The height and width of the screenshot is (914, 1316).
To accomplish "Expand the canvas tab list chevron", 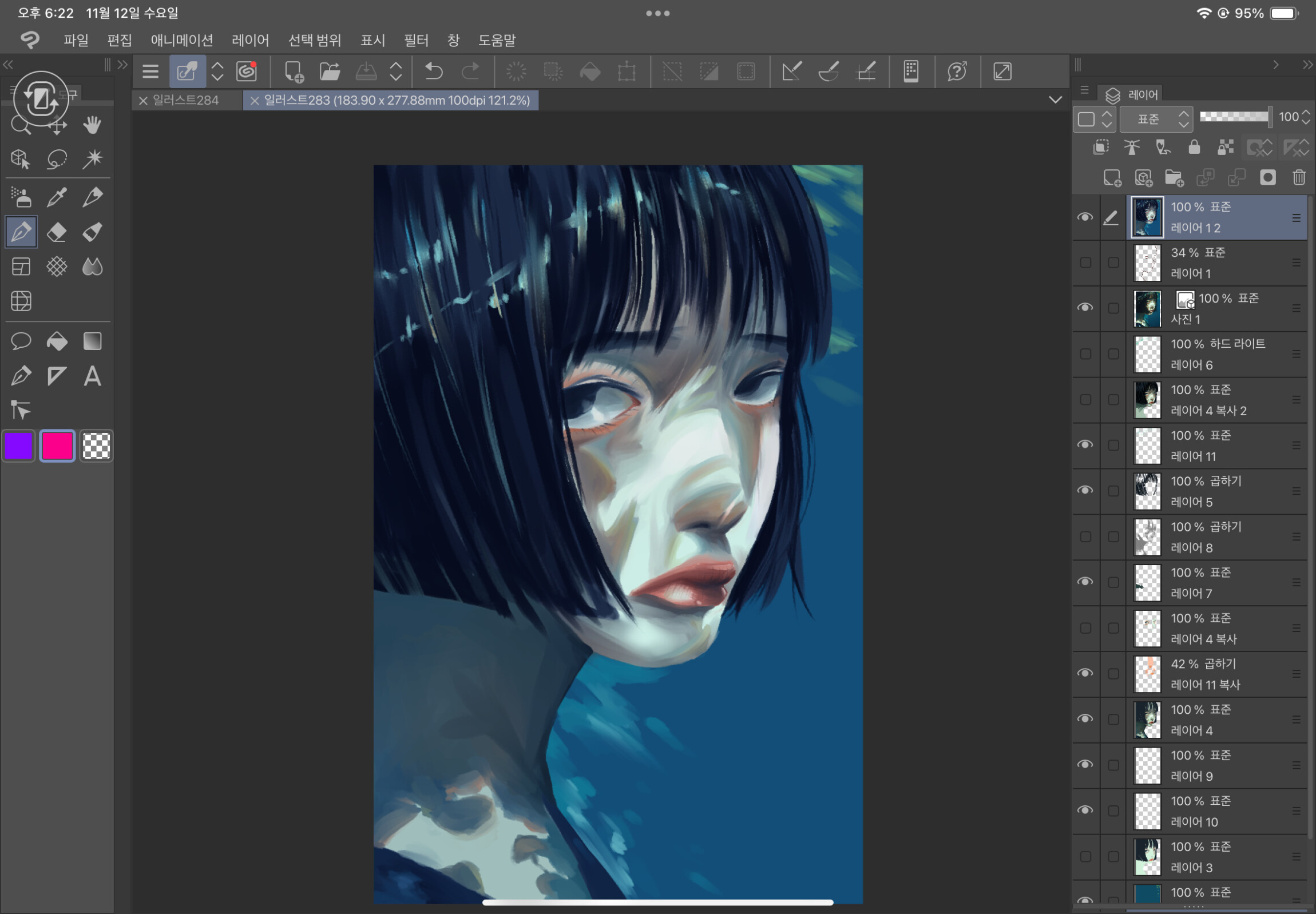I will (1055, 100).
